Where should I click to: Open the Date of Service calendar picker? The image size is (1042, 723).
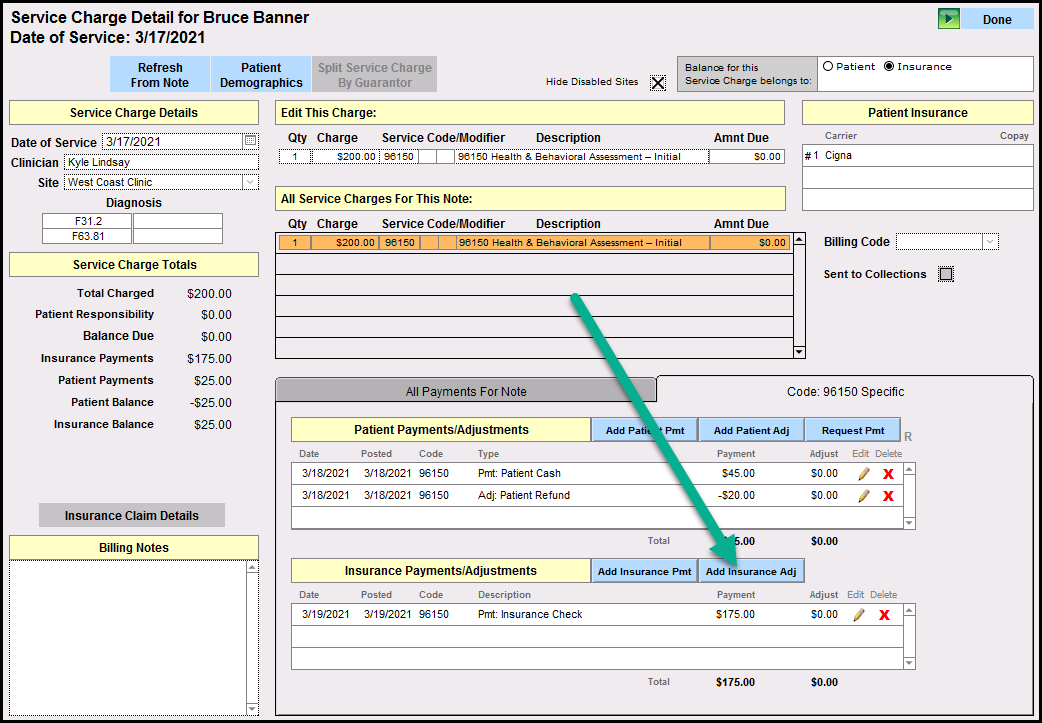click(x=250, y=142)
